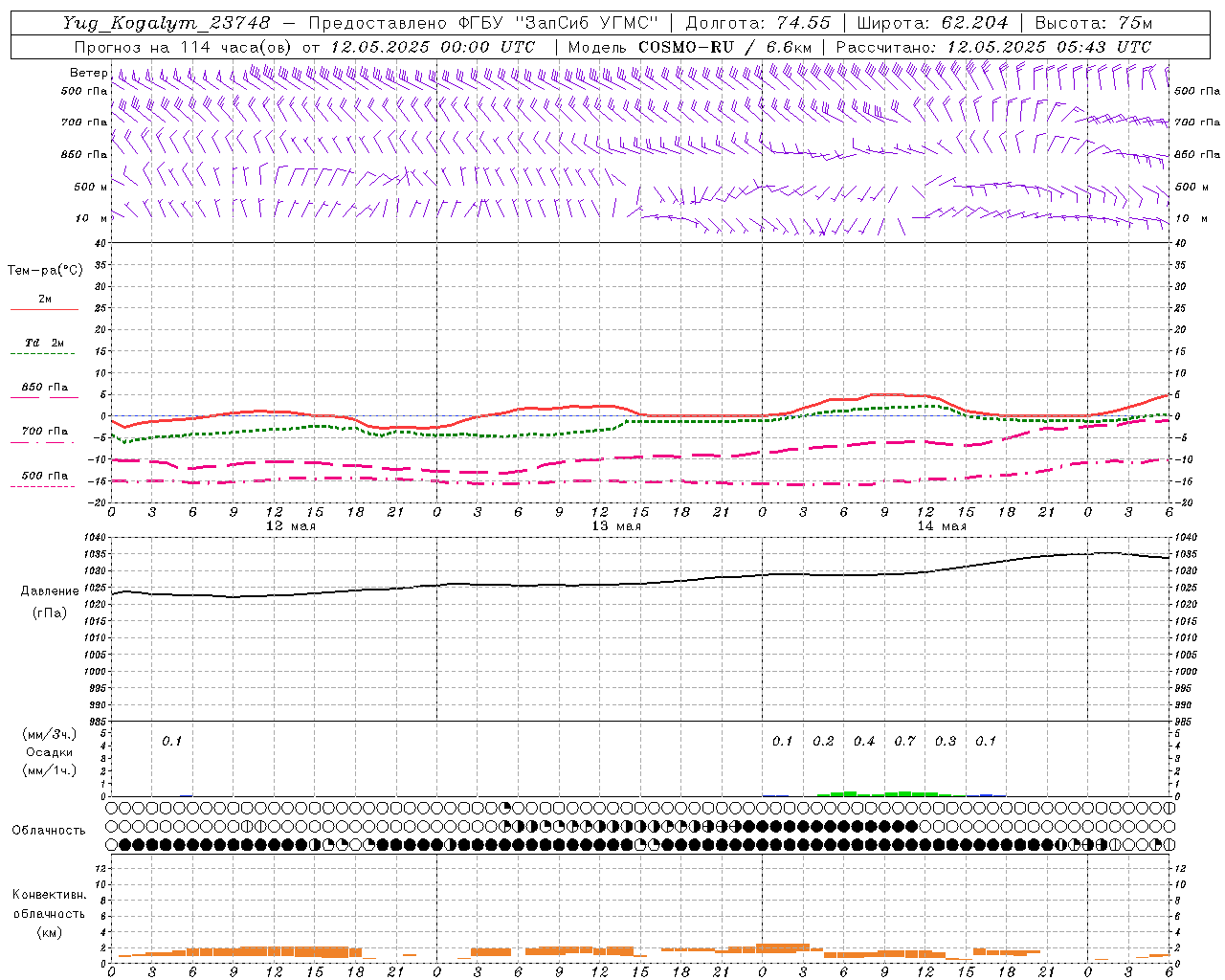Click the Долгота: 74.55 value
1225x980 pixels.
click(758, 23)
